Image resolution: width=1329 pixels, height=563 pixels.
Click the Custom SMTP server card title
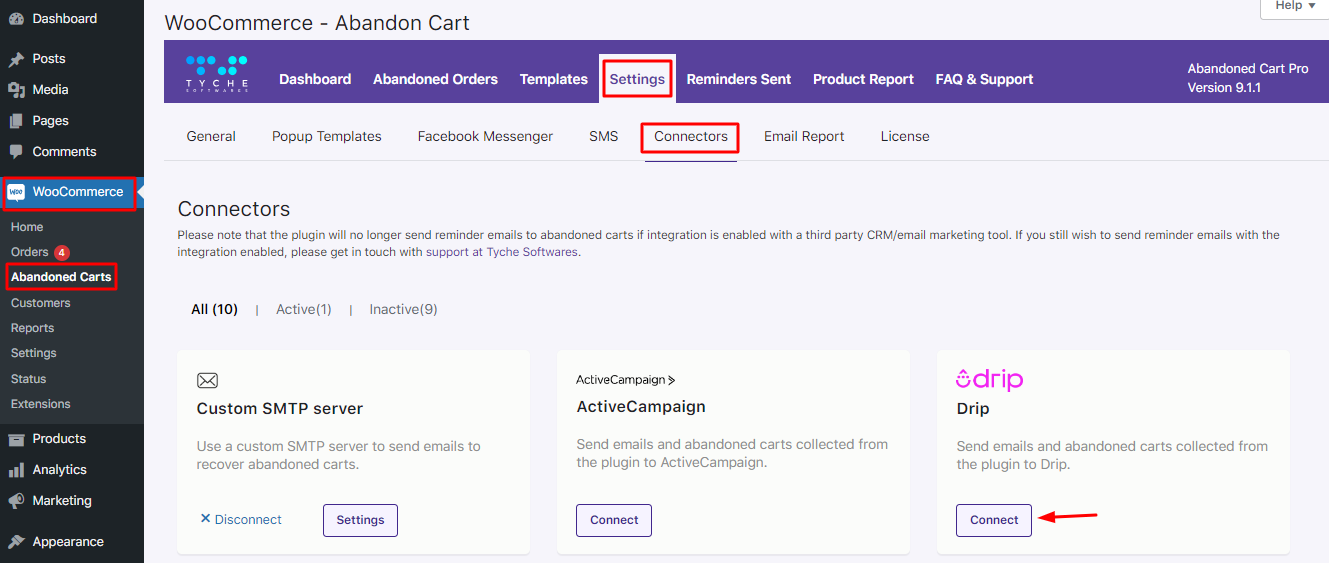(280, 409)
